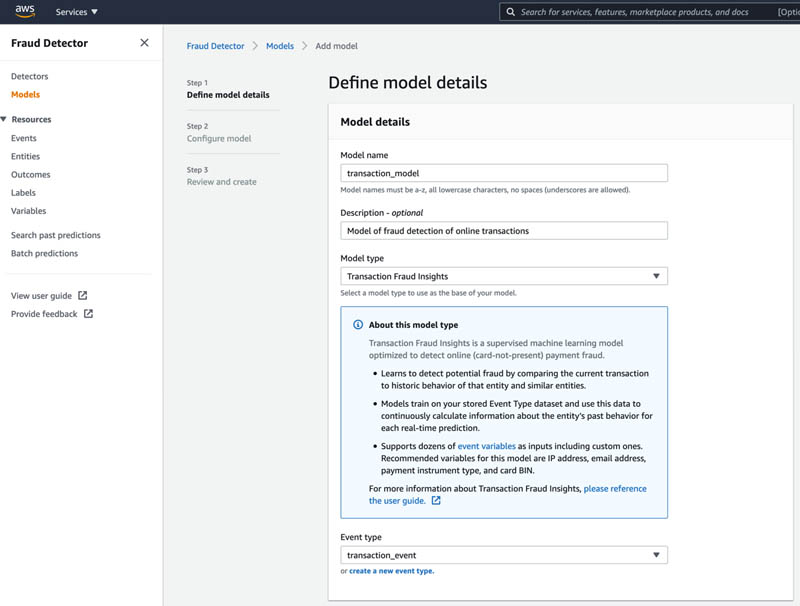
Task: Click the search magnifier icon
Action: [x=510, y=12]
